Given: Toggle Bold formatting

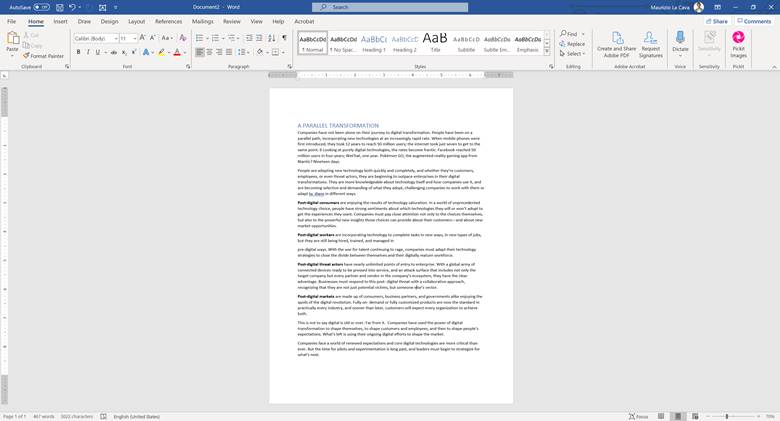Looking at the screenshot, I should (x=78, y=52).
